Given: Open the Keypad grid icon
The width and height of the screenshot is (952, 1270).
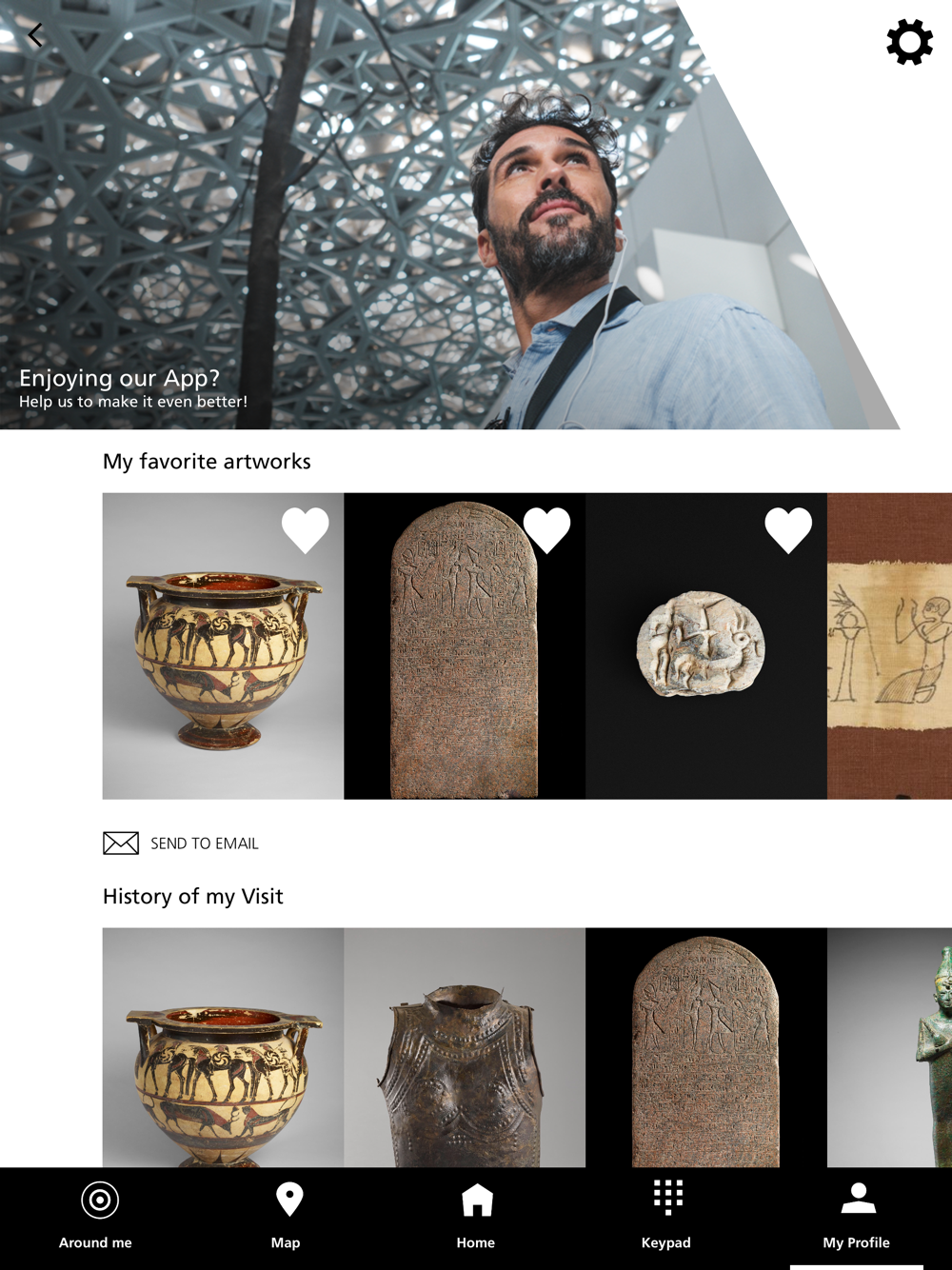Looking at the screenshot, I should 668,1198.
